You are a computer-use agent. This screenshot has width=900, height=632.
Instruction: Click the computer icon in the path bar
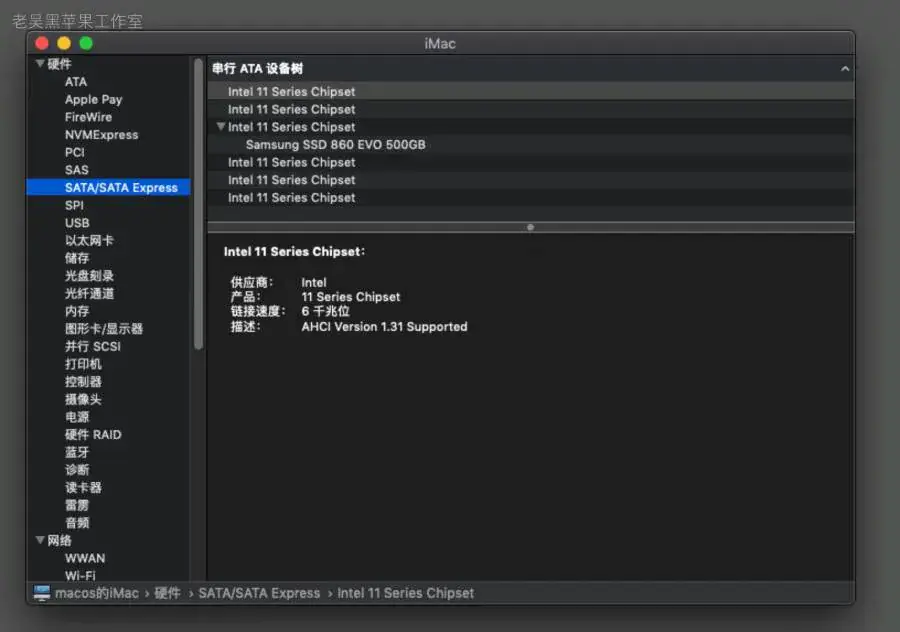41,593
